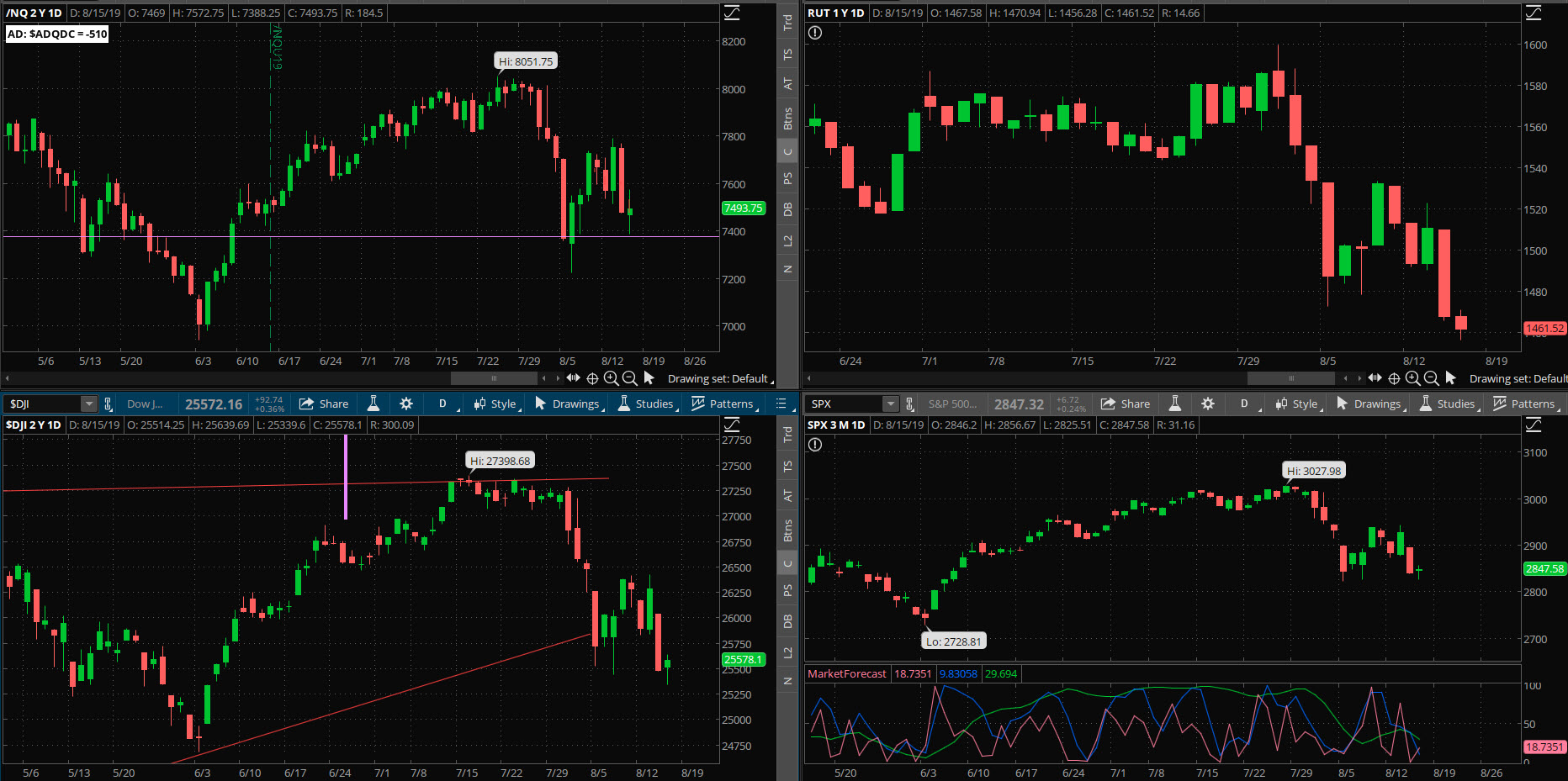Open the flask icon in the SPX toolbar
The height and width of the screenshot is (781, 1568).
[1175, 404]
